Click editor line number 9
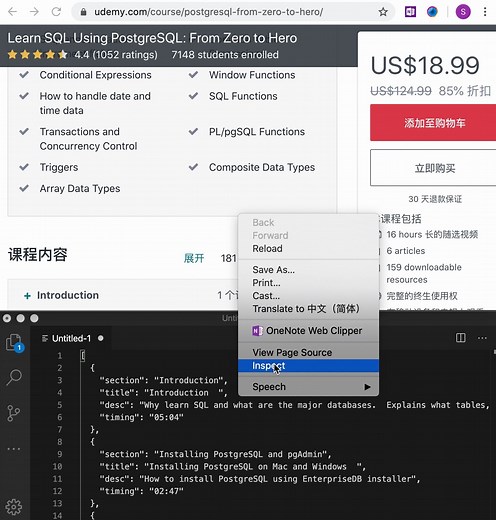Screen dimensions: 496x520 (60, 454)
